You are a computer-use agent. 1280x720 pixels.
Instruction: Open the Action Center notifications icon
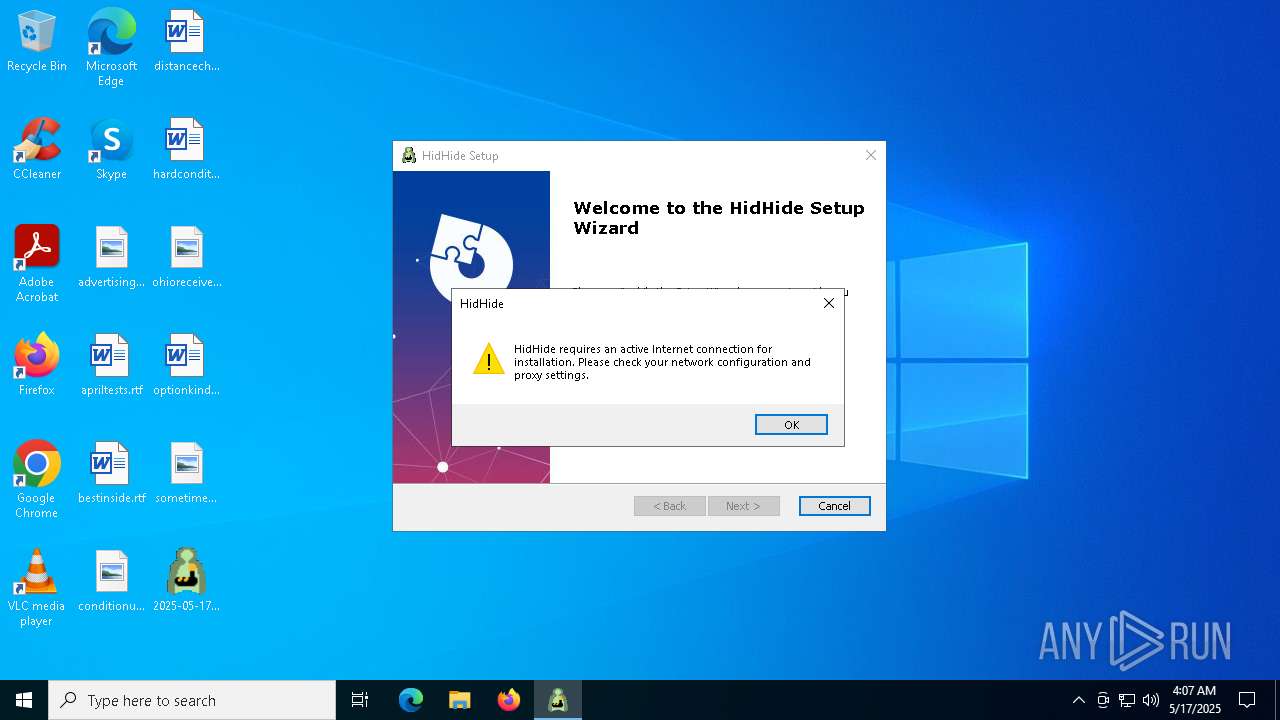click(1247, 700)
